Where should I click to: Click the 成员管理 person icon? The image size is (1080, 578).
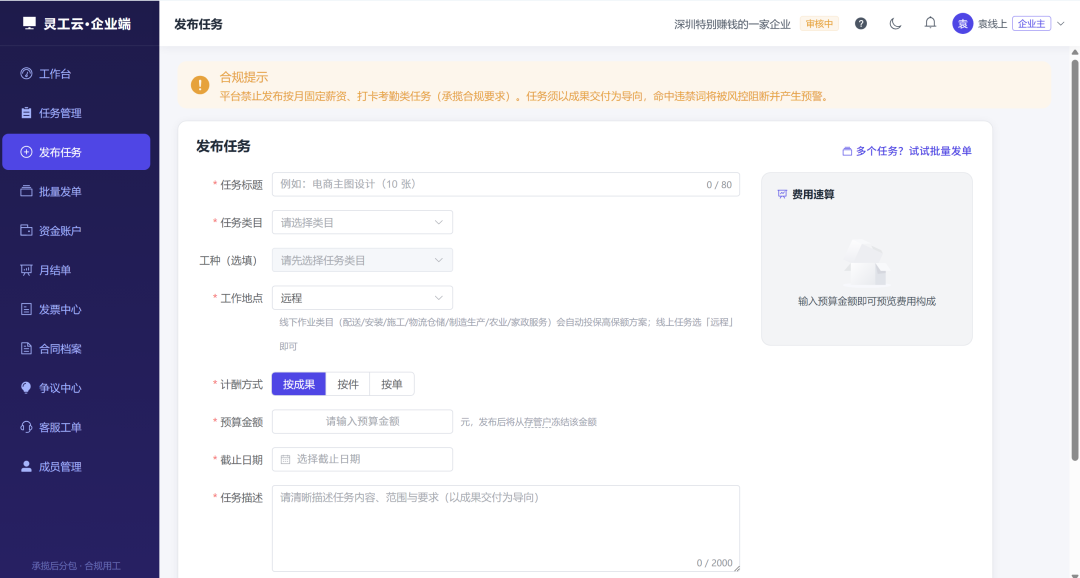[26, 466]
